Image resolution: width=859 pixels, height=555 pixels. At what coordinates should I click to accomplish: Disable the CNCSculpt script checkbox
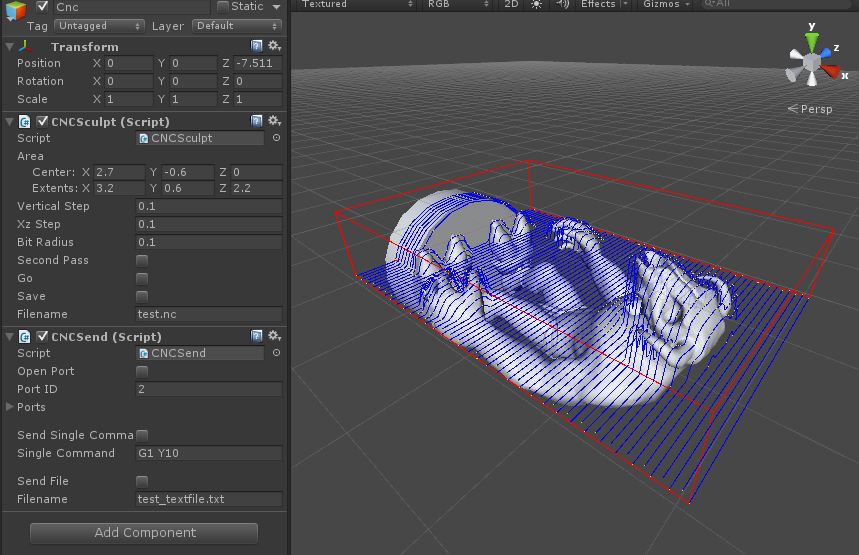[x=42, y=121]
